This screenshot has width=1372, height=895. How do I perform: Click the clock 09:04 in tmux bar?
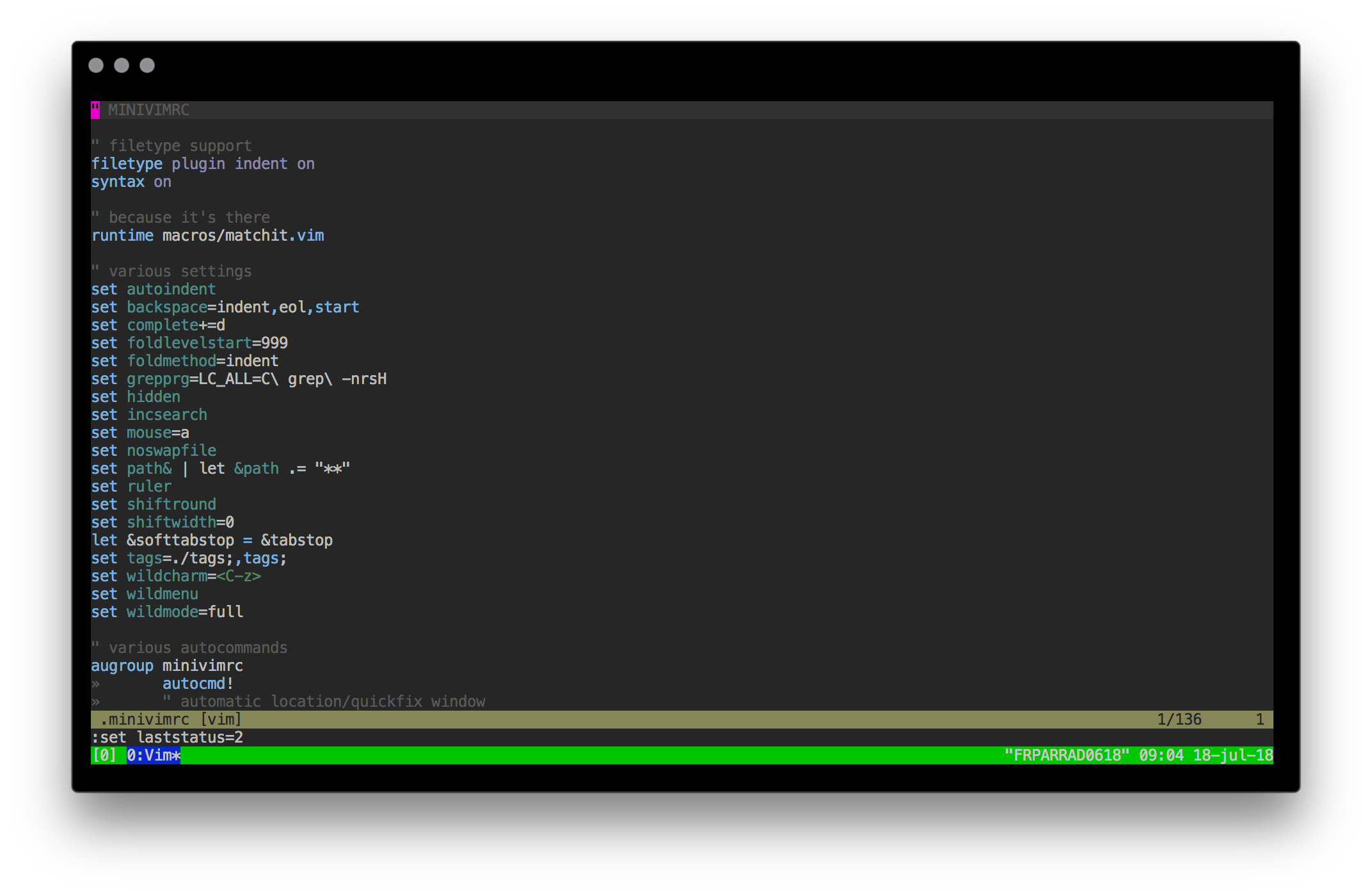pos(1161,755)
